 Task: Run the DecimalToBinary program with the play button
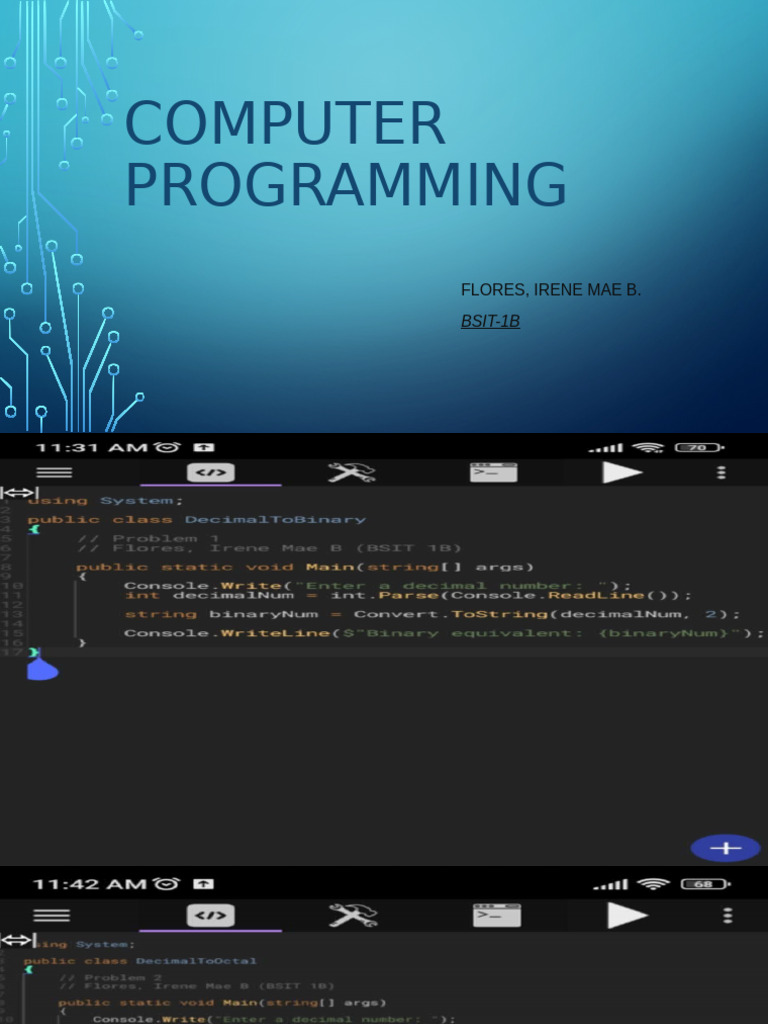coord(621,472)
